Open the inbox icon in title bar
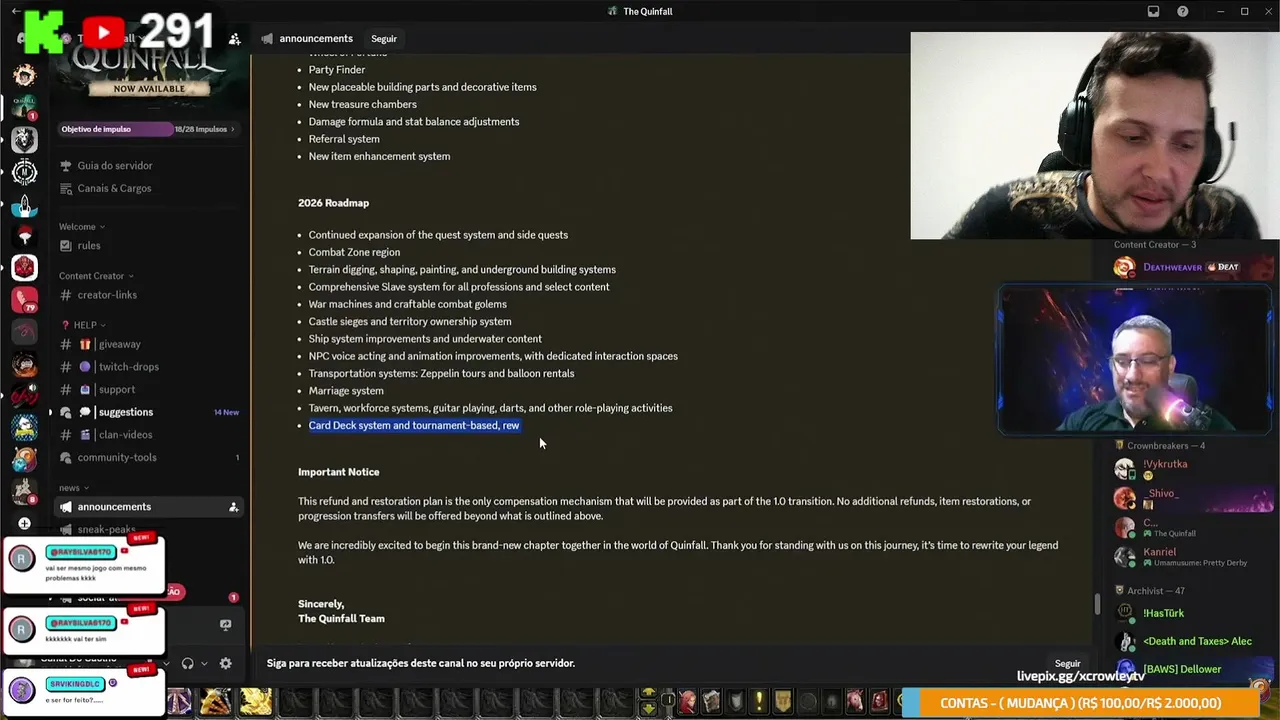Screen dimensions: 1280x720 [x=1153, y=11]
